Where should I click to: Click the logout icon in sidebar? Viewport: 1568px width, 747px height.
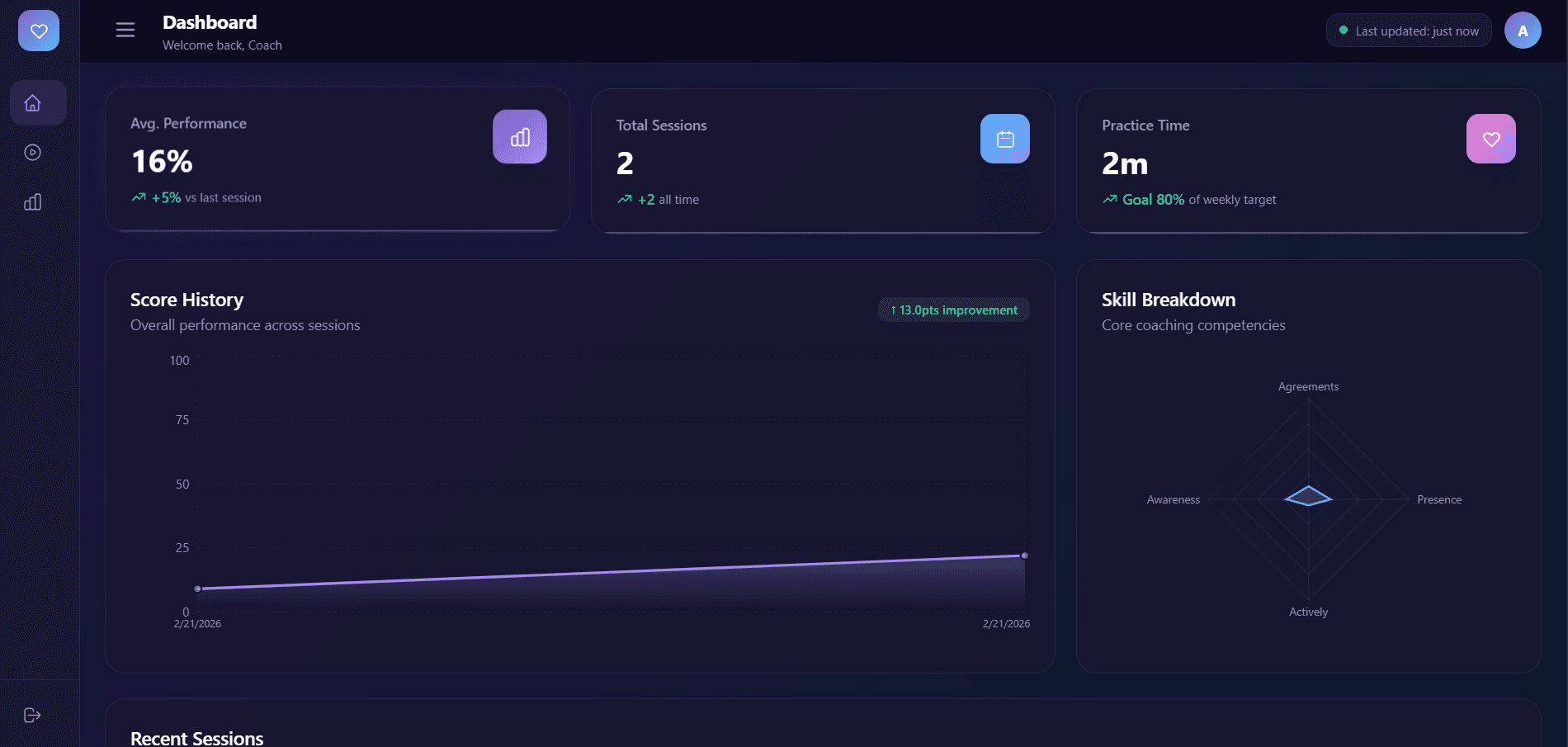click(x=33, y=716)
